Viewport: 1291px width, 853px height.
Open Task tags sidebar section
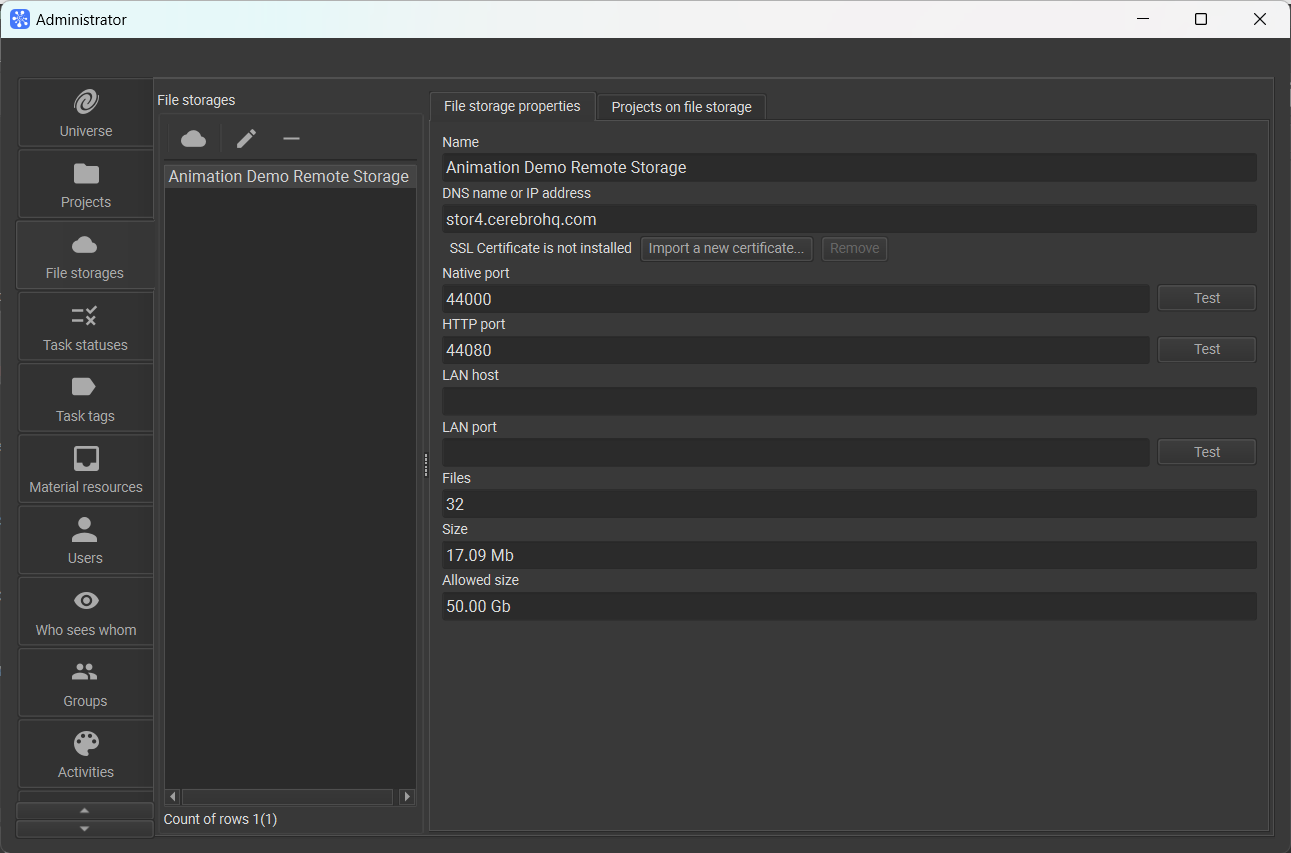pos(86,398)
